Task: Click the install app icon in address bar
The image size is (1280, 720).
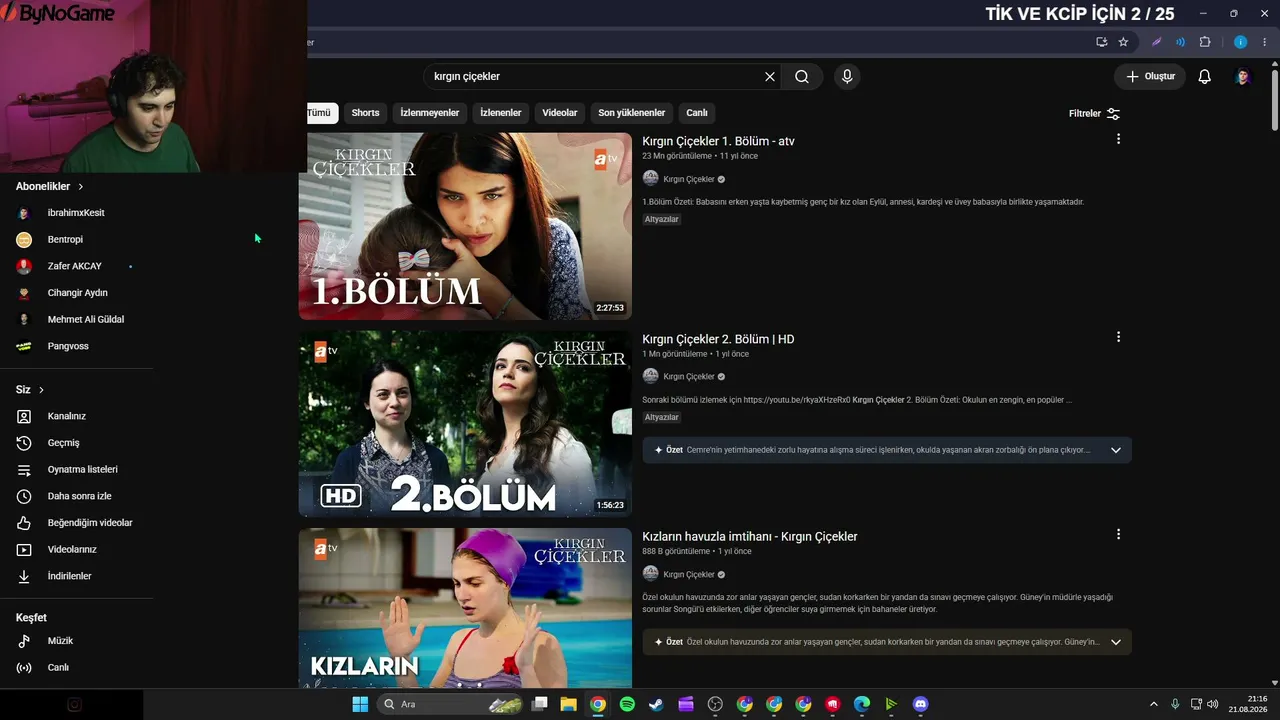Action: pyautogui.click(x=1101, y=42)
